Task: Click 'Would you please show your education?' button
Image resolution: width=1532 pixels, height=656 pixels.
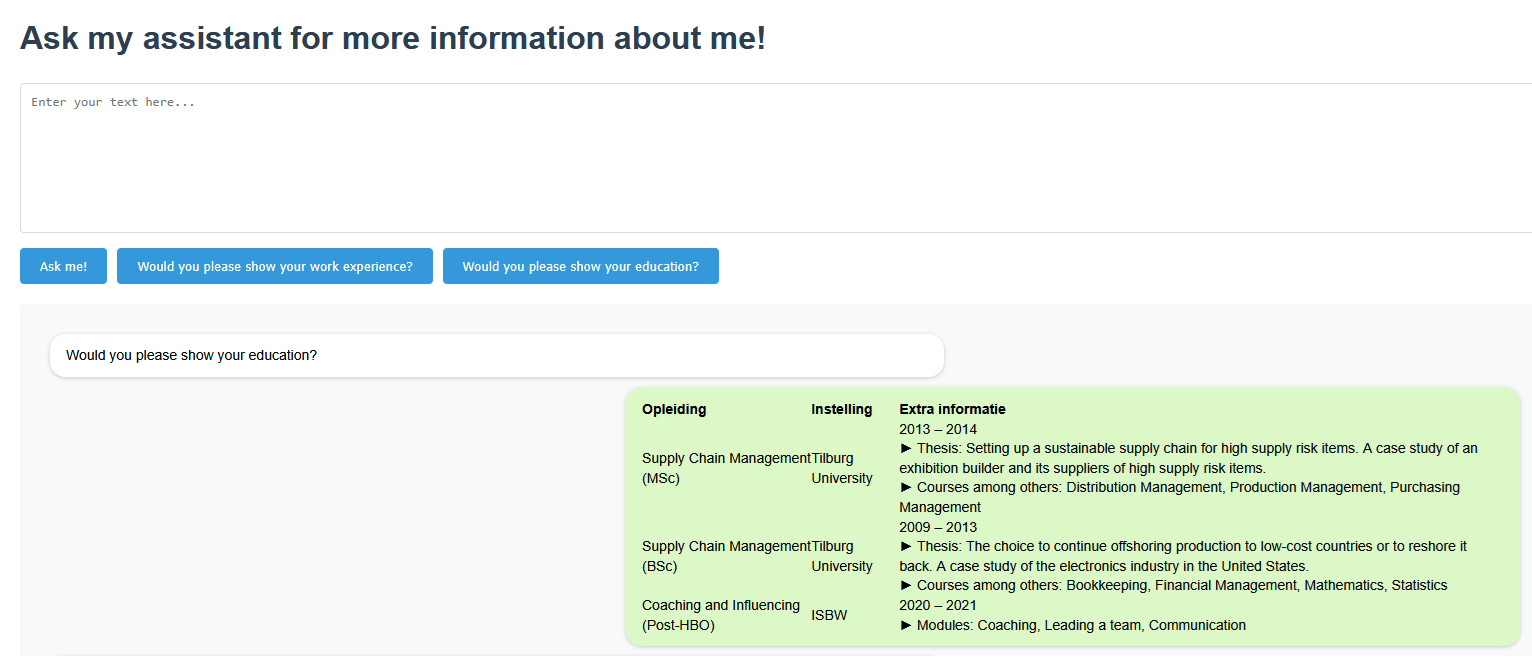Action: point(580,267)
